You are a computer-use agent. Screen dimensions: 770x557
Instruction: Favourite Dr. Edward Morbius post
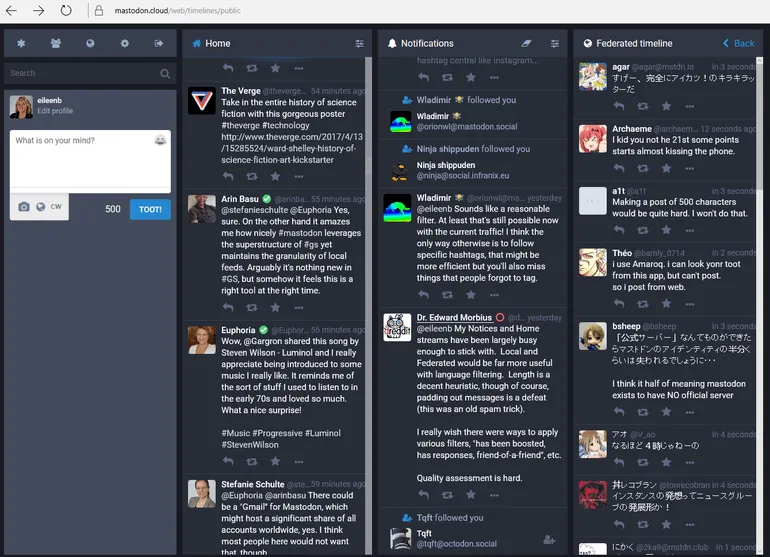click(x=471, y=495)
